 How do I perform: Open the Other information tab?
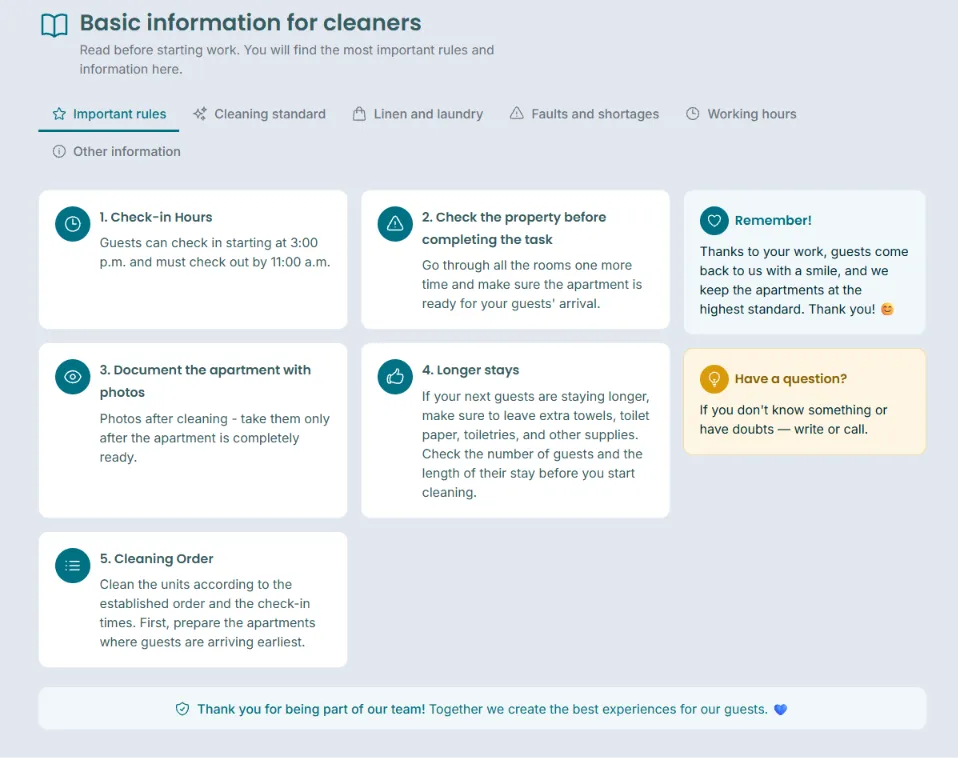click(117, 151)
